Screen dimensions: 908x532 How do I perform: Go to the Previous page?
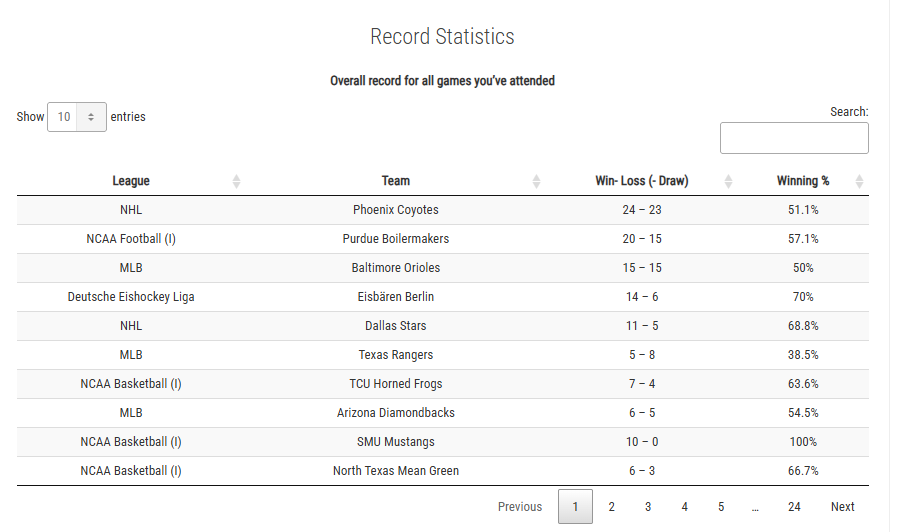pyautogui.click(x=520, y=507)
